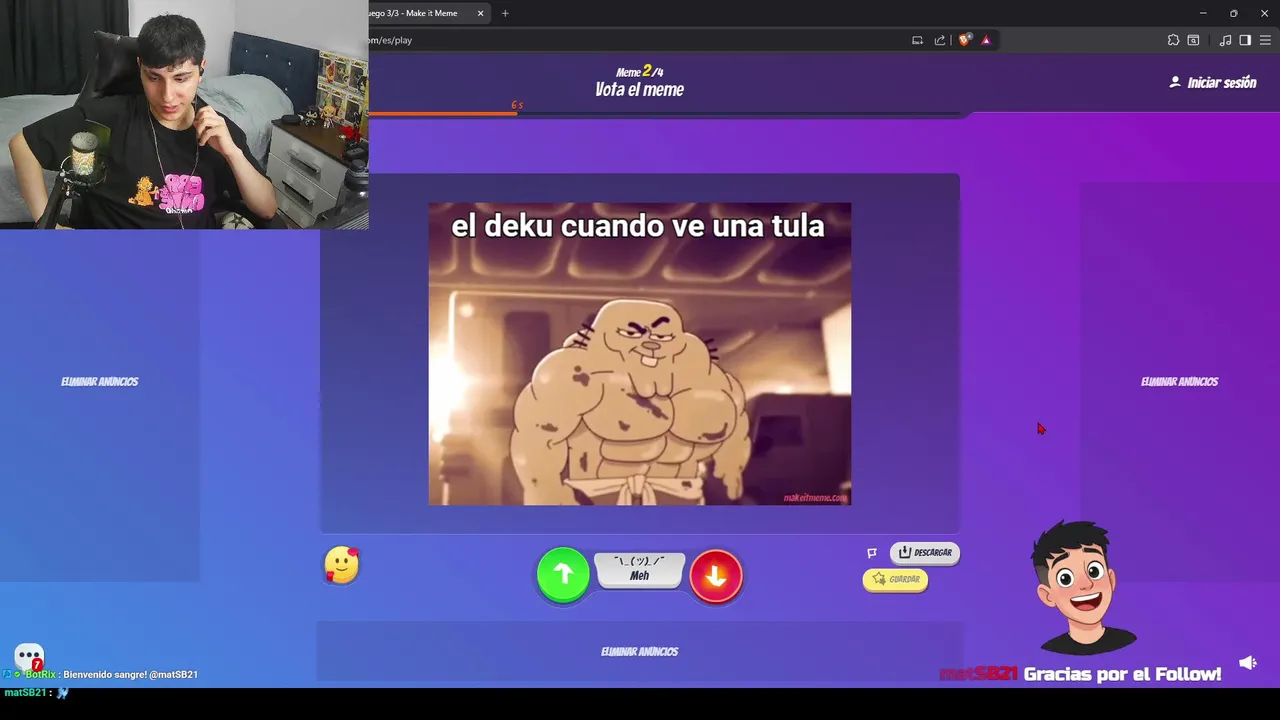
Task: Click the Descargar button
Action: click(925, 552)
